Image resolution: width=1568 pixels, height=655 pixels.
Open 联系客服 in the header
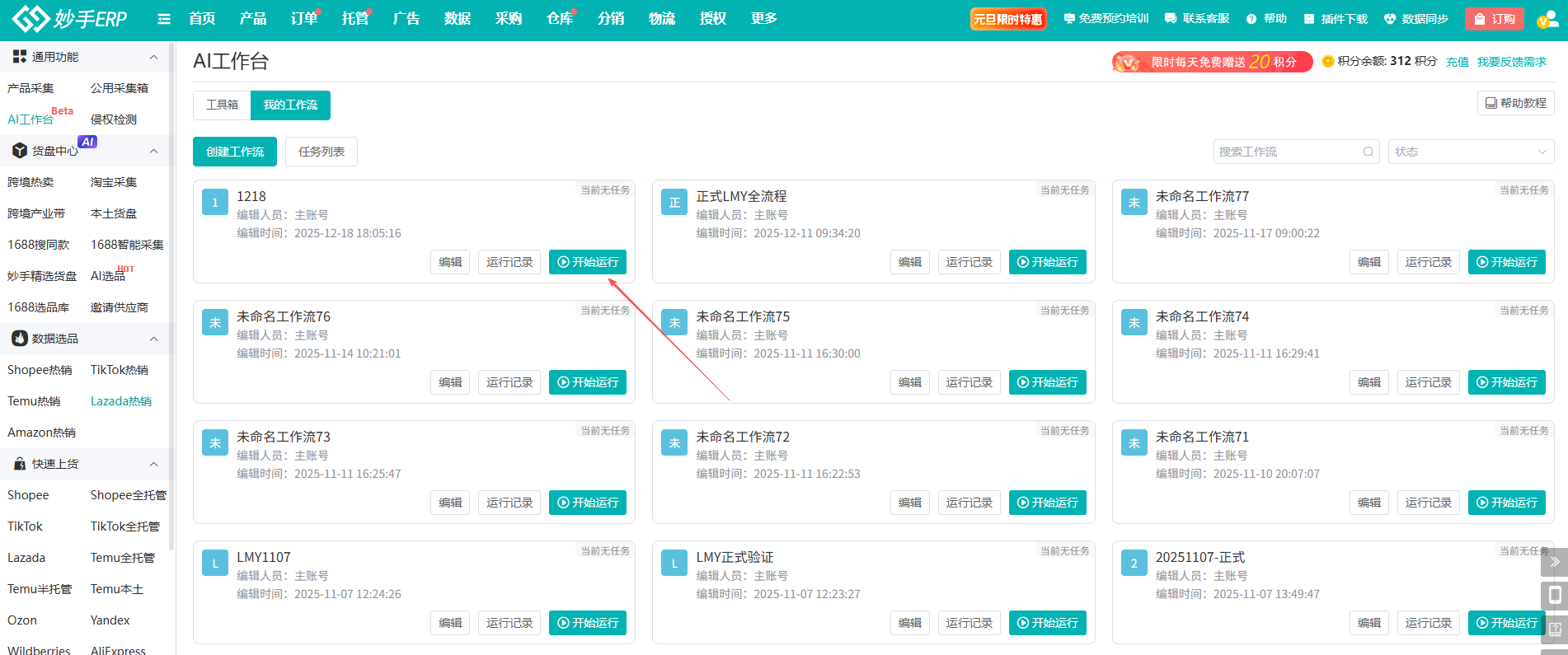click(x=1197, y=19)
